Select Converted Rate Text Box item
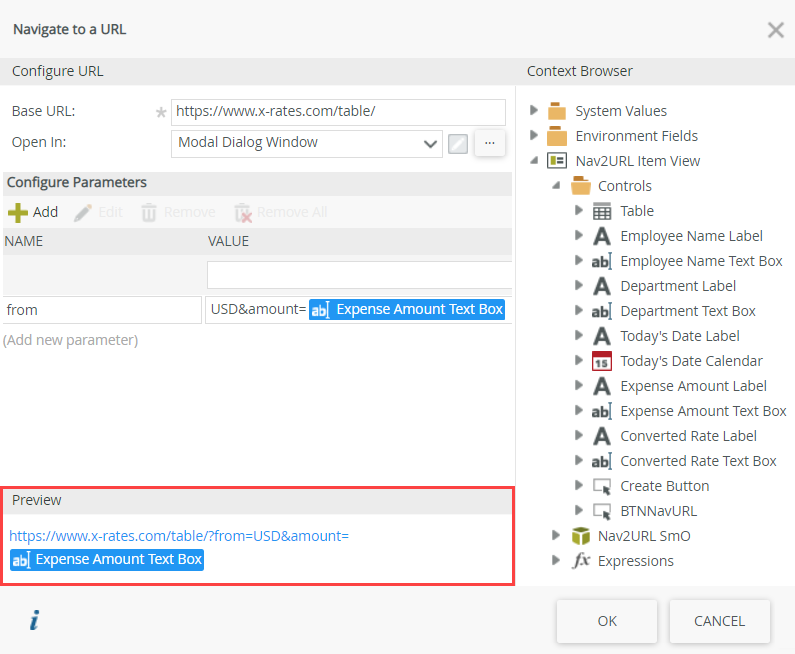The height and width of the screenshot is (654, 795). pos(698,461)
